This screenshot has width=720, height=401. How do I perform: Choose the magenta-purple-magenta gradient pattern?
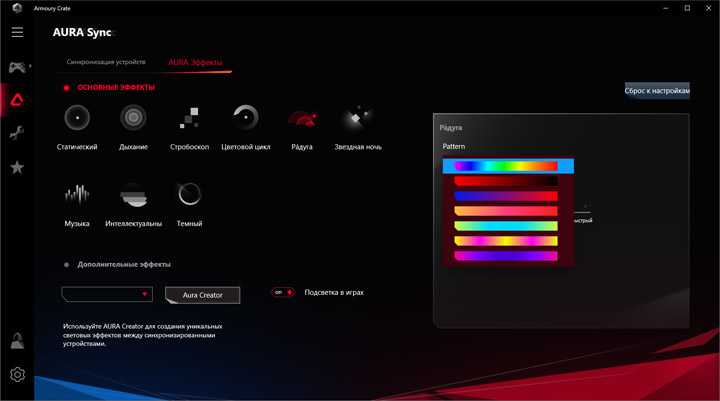pyautogui.click(x=506, y=256)
